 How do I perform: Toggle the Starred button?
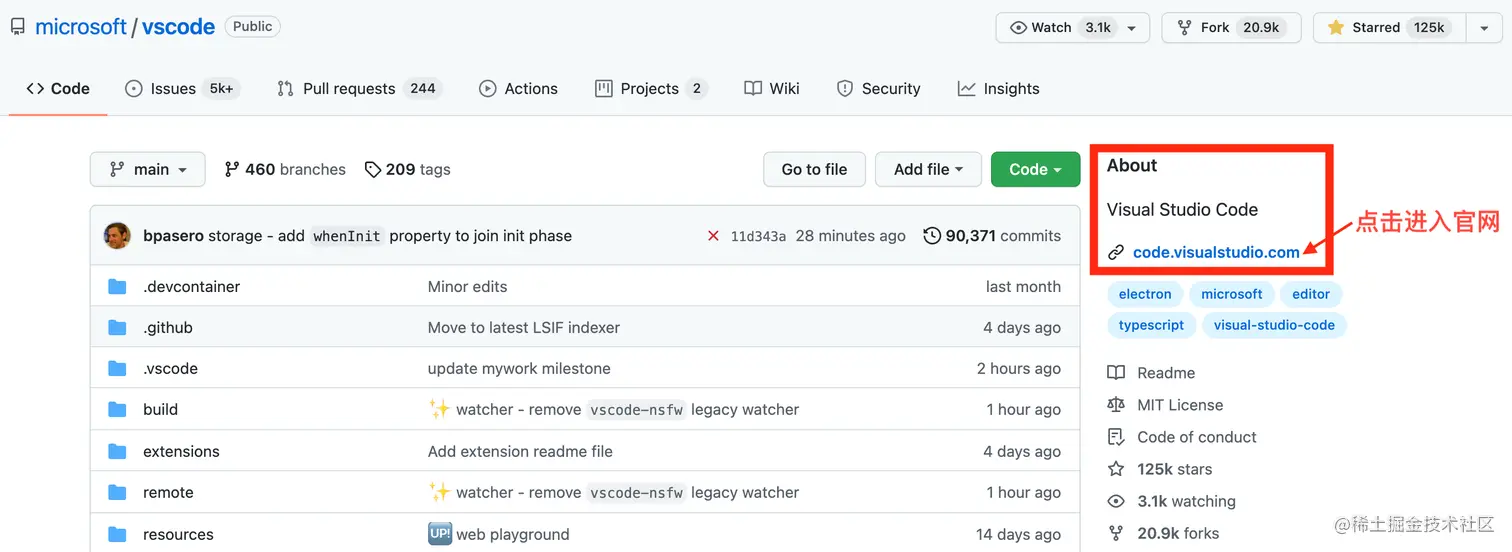point(1388,28)
